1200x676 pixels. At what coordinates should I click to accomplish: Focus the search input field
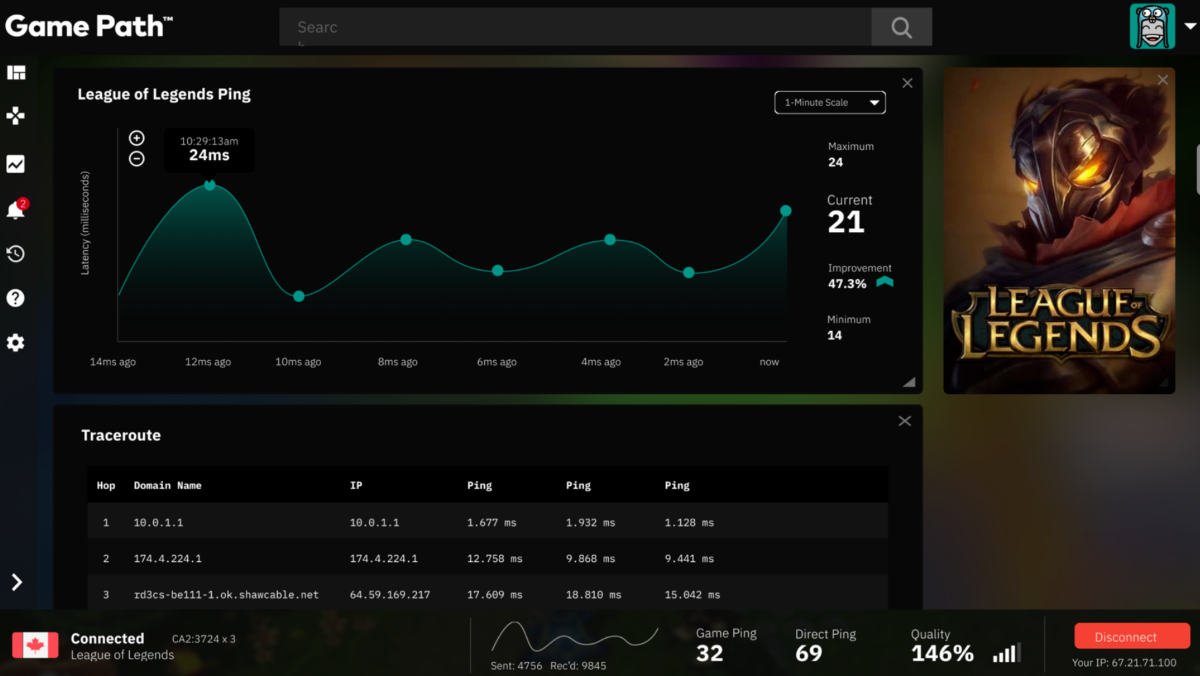[x=575, y=28]
